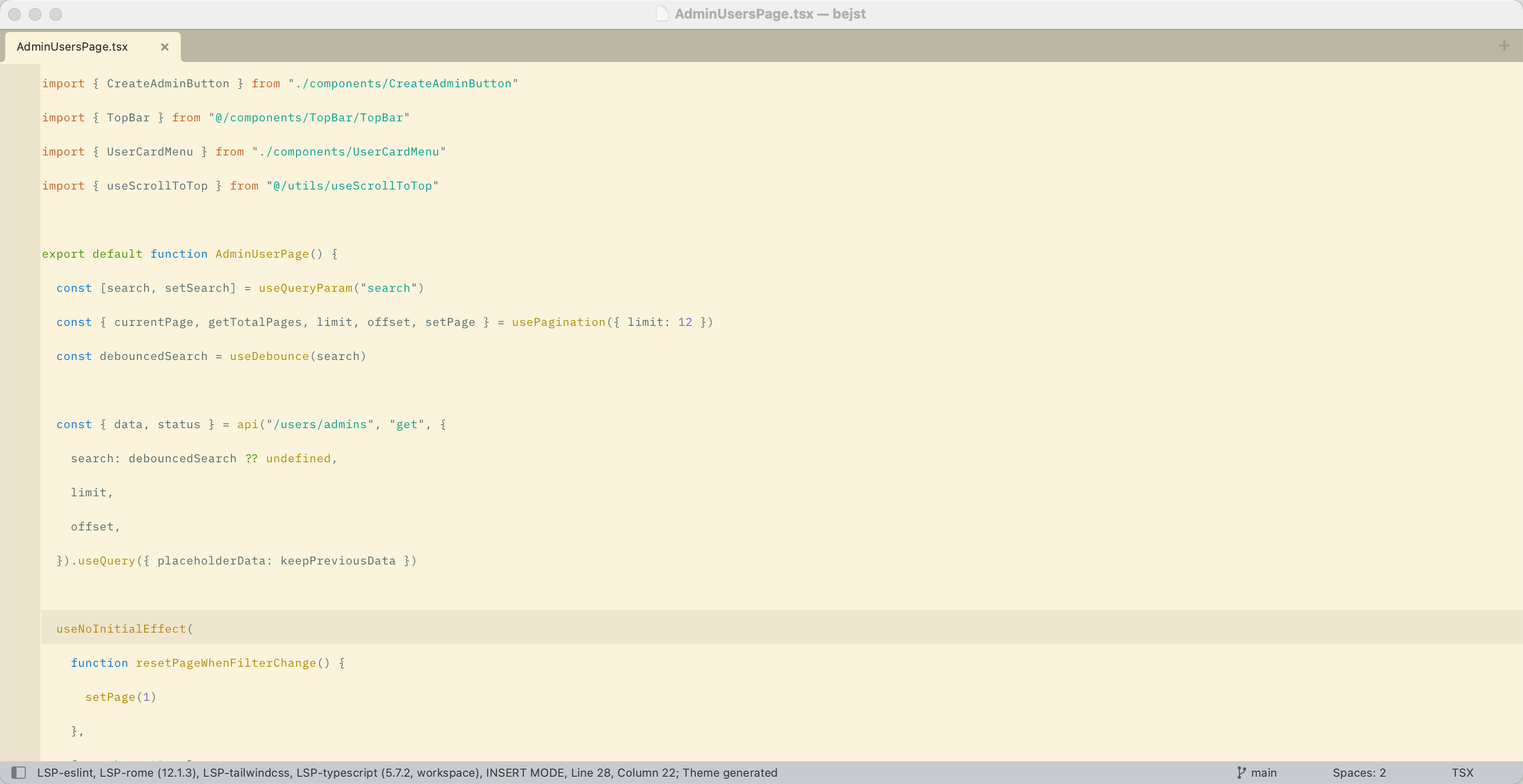Open a new tab with plus icon
The width and height of the screenshot is (1523, 784).
coord(1504,45)
